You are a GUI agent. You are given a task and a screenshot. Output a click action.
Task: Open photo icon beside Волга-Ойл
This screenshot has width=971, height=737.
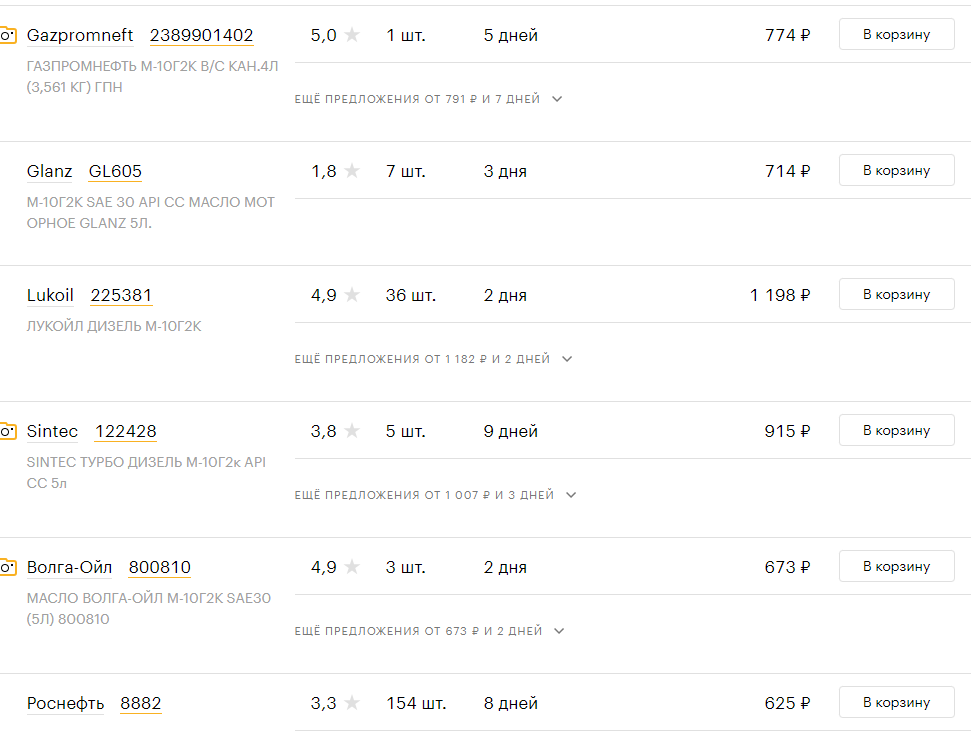7,567
